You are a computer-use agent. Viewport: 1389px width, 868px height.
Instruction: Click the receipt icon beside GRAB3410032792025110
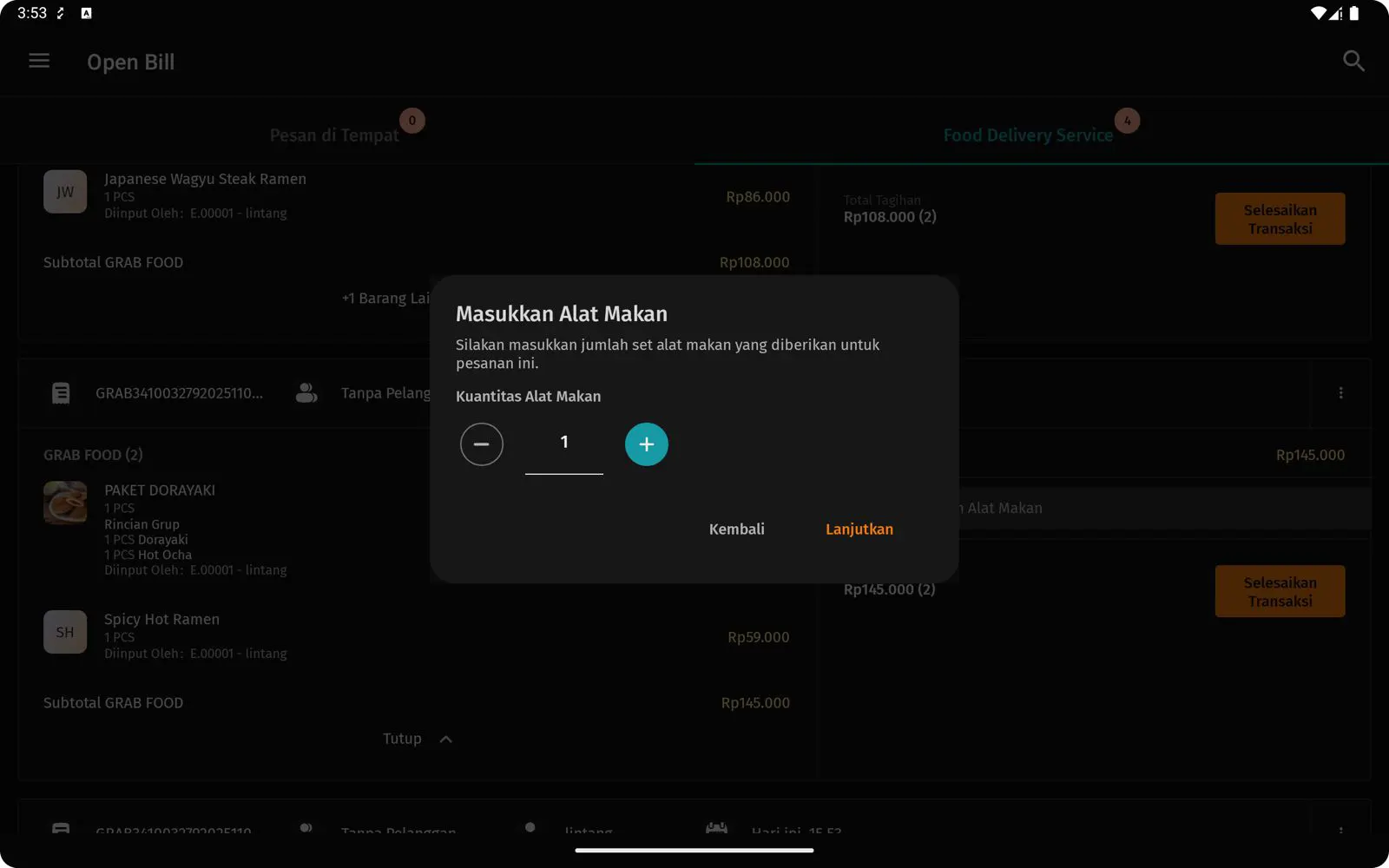coord(61,393)
